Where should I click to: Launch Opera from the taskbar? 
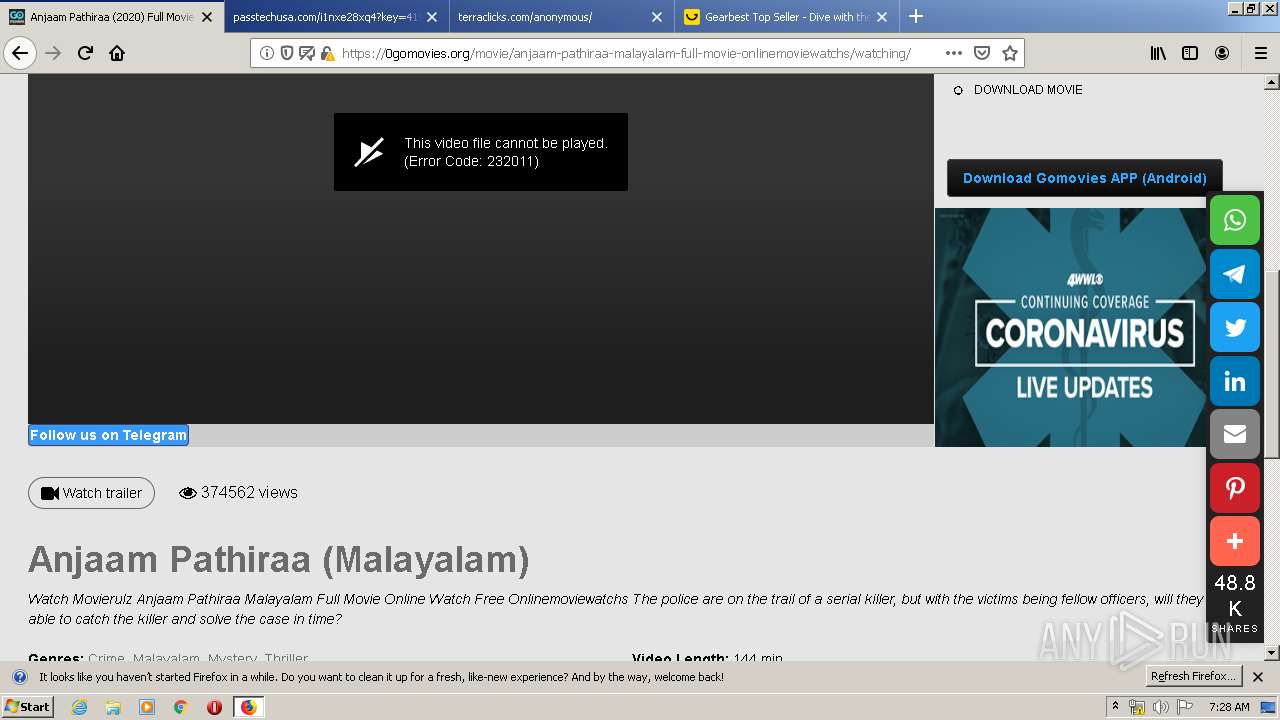click(214, 707)
